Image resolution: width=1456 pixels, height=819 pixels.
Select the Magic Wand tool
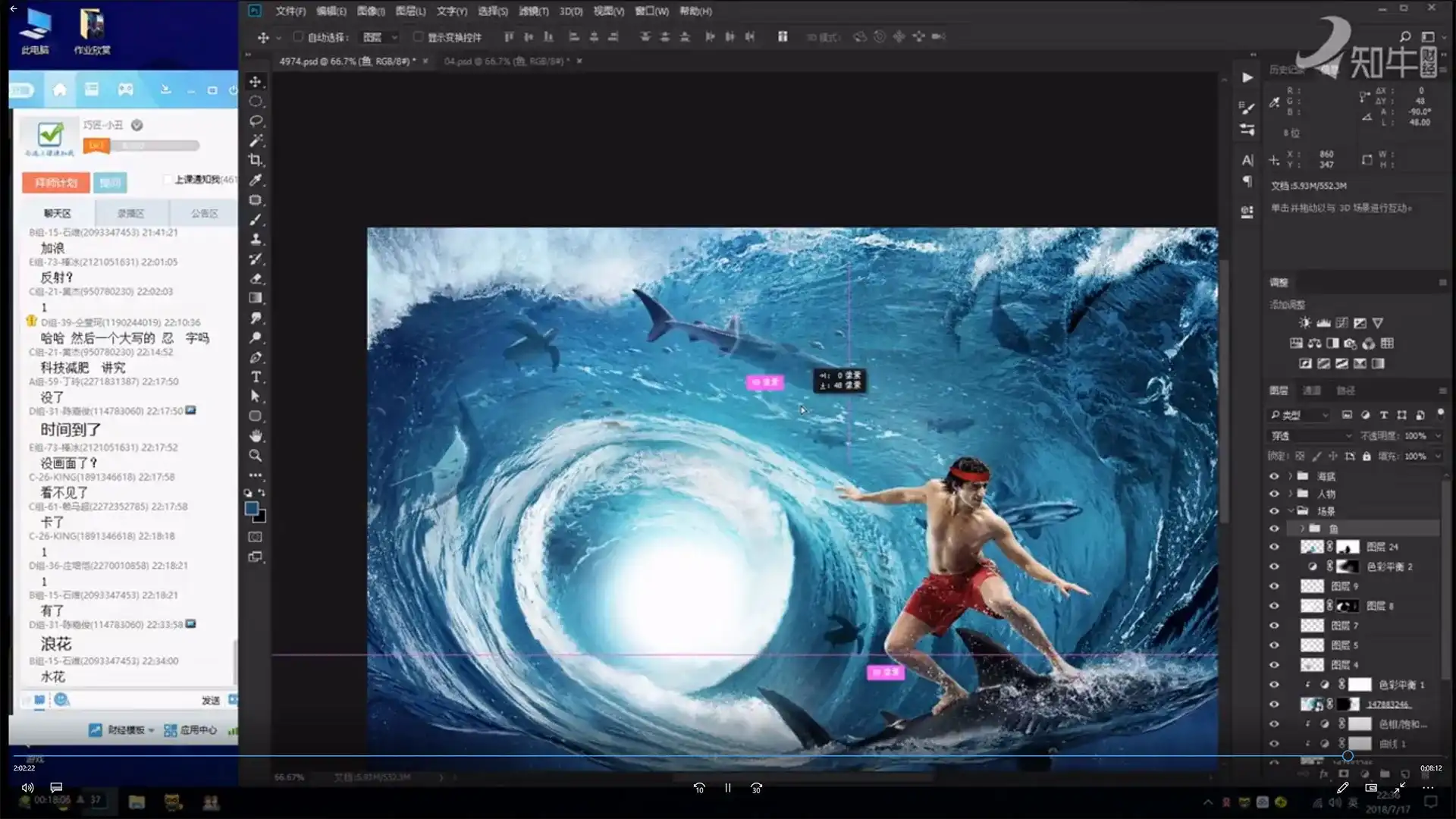[x=256, y=140]
